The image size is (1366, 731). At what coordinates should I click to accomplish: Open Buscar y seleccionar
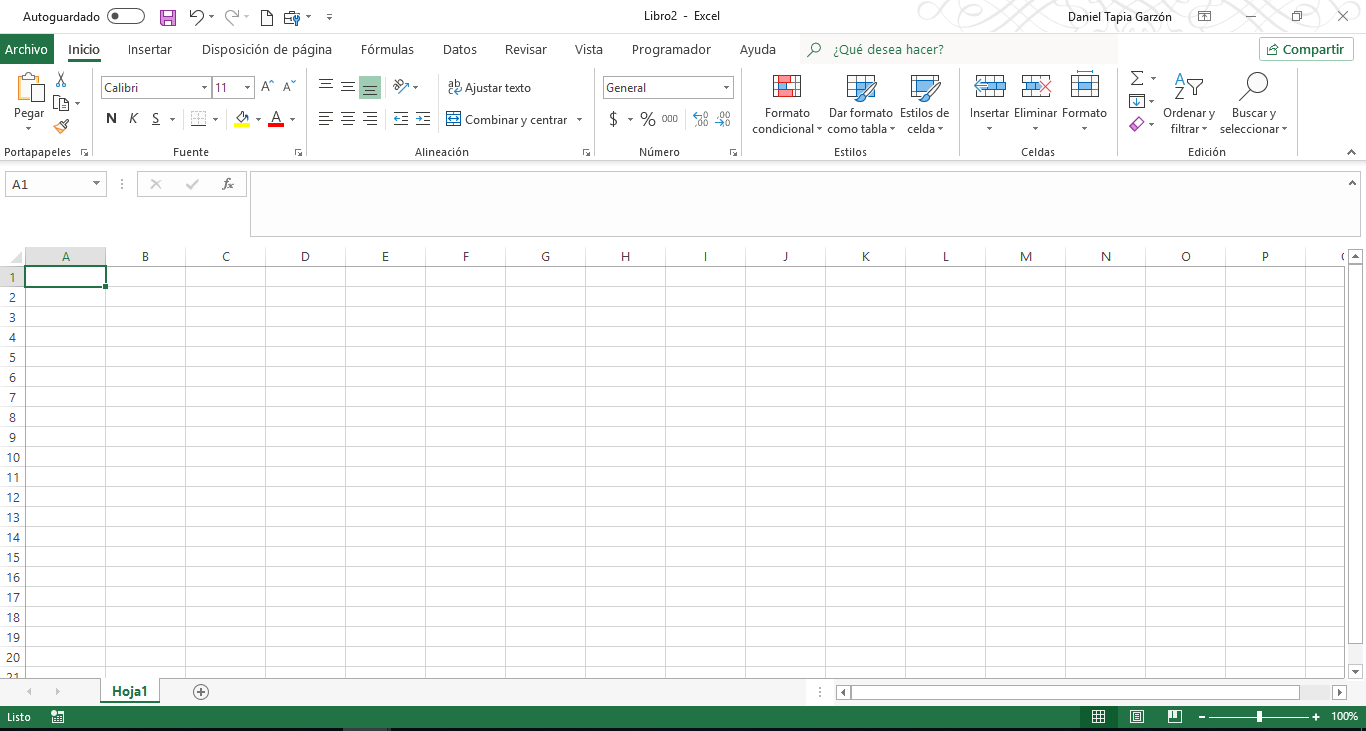pos(1253,105)
